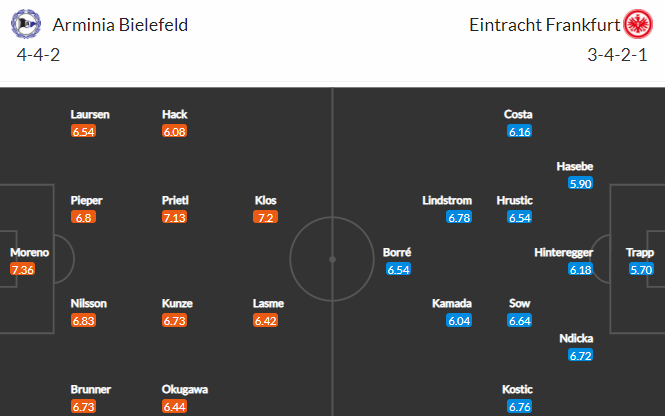Viewport: 665px width, 416px height.
Task: Select goalkeeper Trapp on the pitch
Action: pos(641,252)
